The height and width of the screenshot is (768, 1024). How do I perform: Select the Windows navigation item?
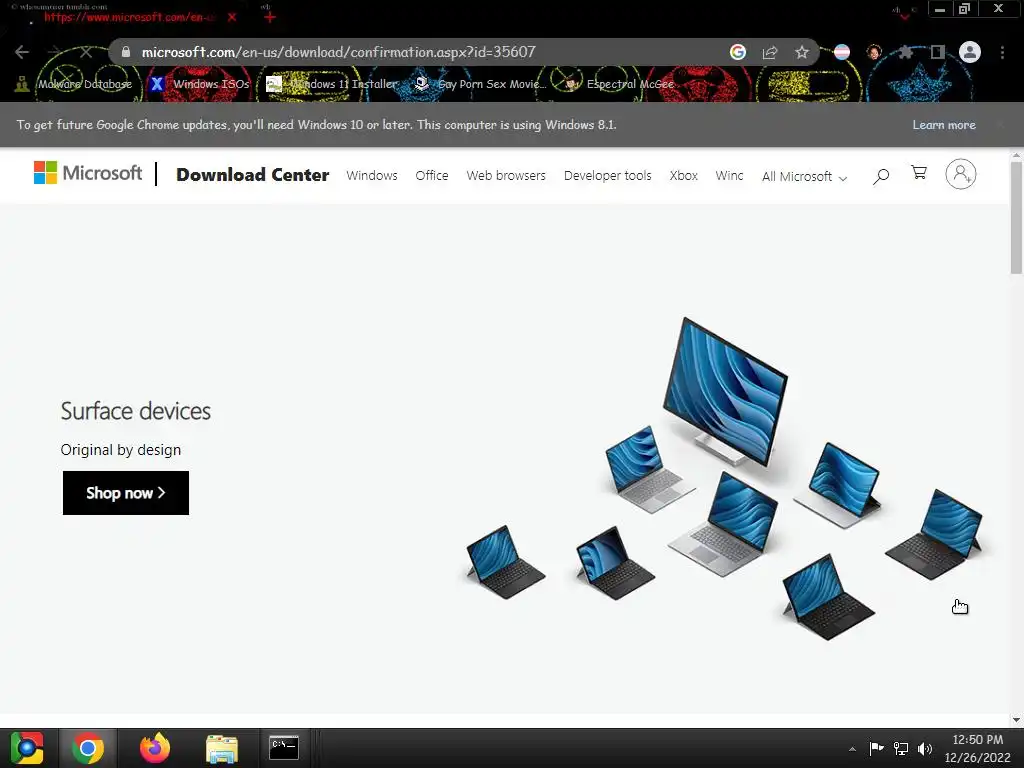coord(372,176)
